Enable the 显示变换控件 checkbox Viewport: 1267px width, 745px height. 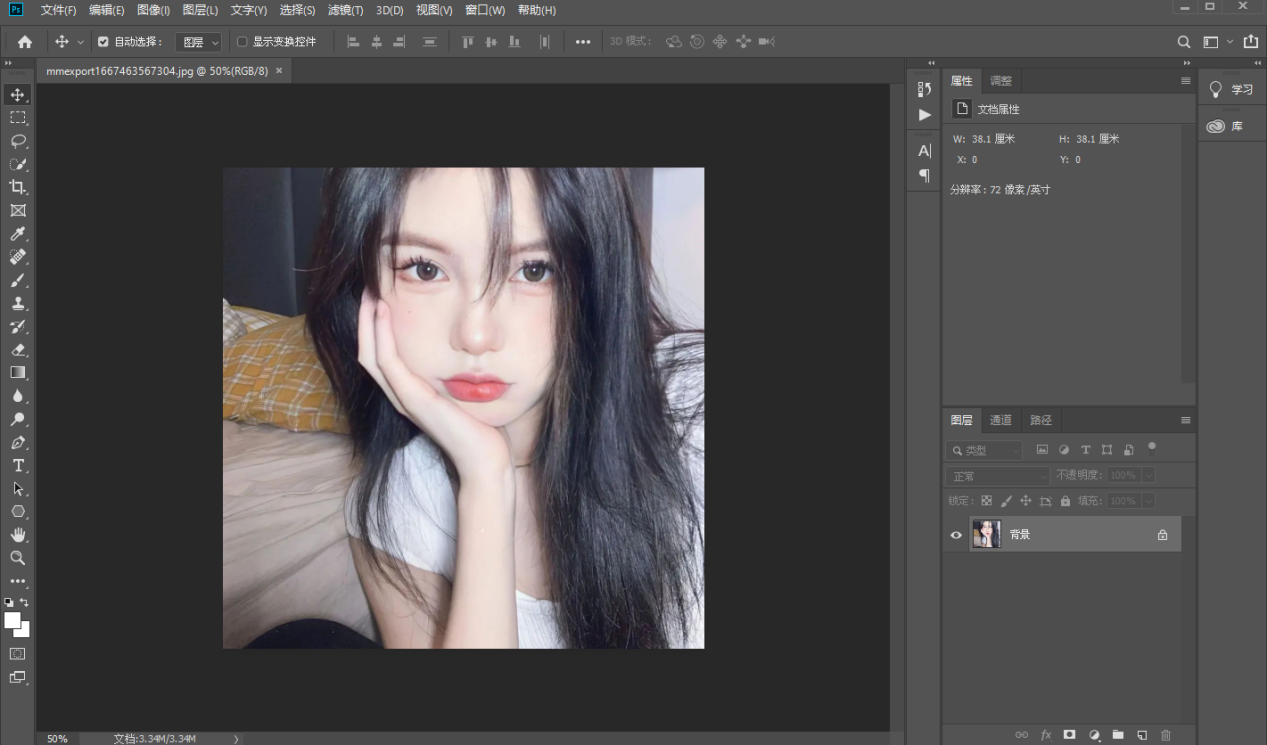[242, 42]
